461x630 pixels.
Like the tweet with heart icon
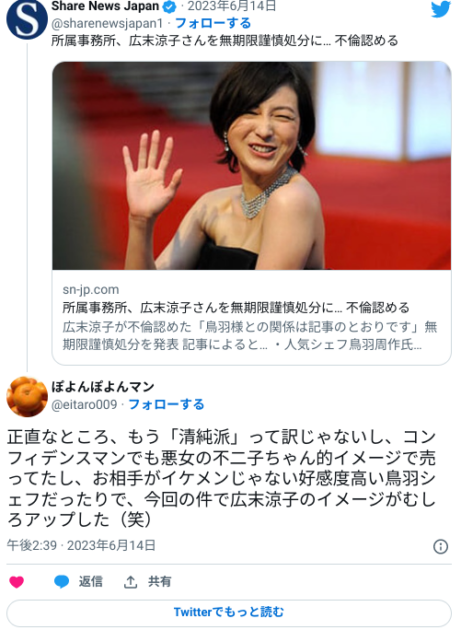click(x=16, y=581)
